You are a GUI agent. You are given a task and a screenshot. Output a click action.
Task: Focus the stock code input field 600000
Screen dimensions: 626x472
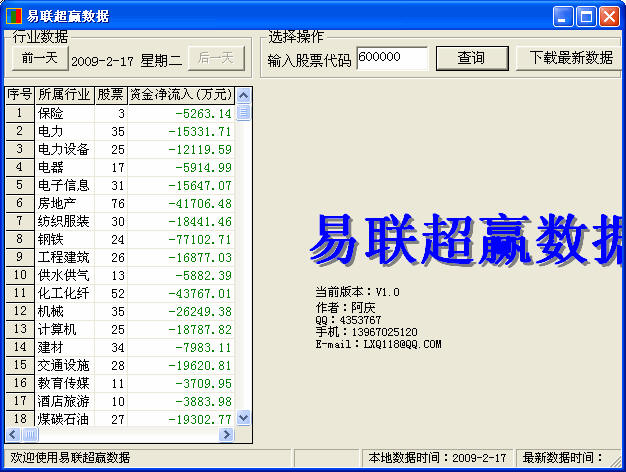tap(392, 58)
